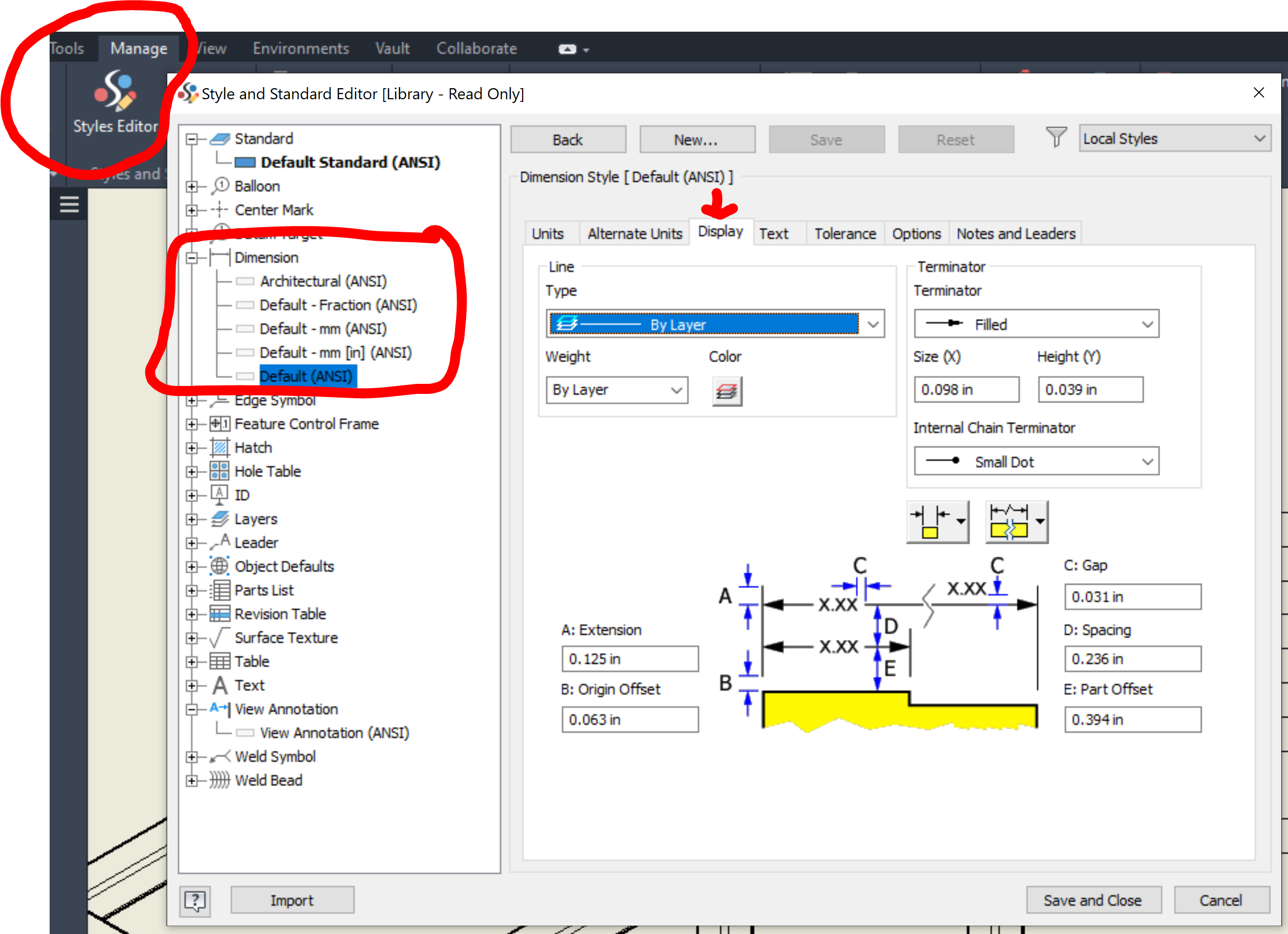Image resolution: width=1288 pixels, height=934 pixels.
Task: Select the Object Defaults category
Action: 284,567
